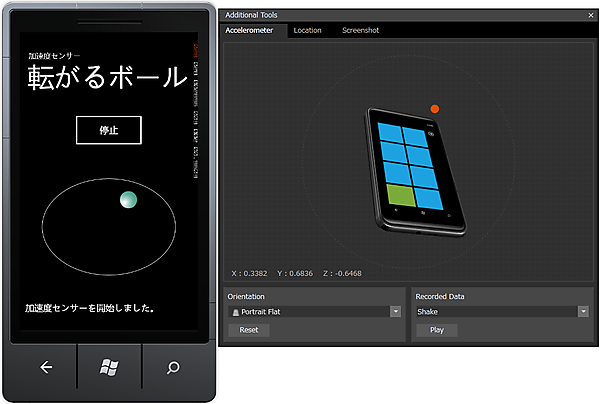Open the Shake recorded data combo box
600x404 pixels.
pos(502,311)
